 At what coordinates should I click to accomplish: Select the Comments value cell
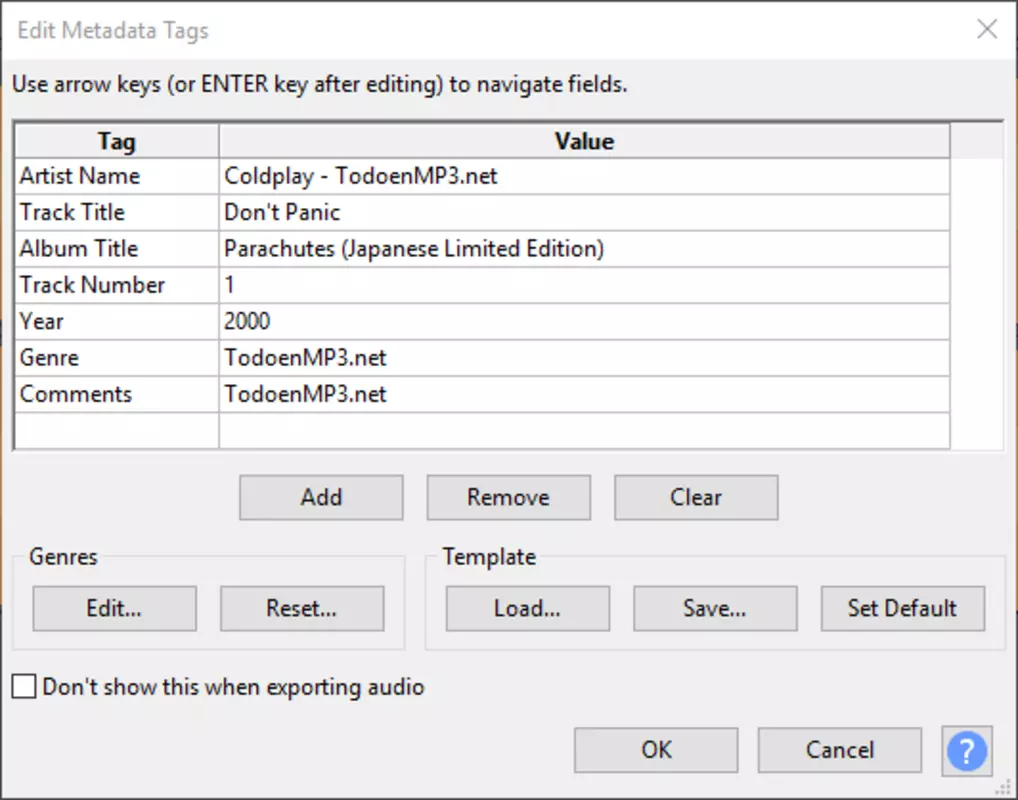point(584,394)
